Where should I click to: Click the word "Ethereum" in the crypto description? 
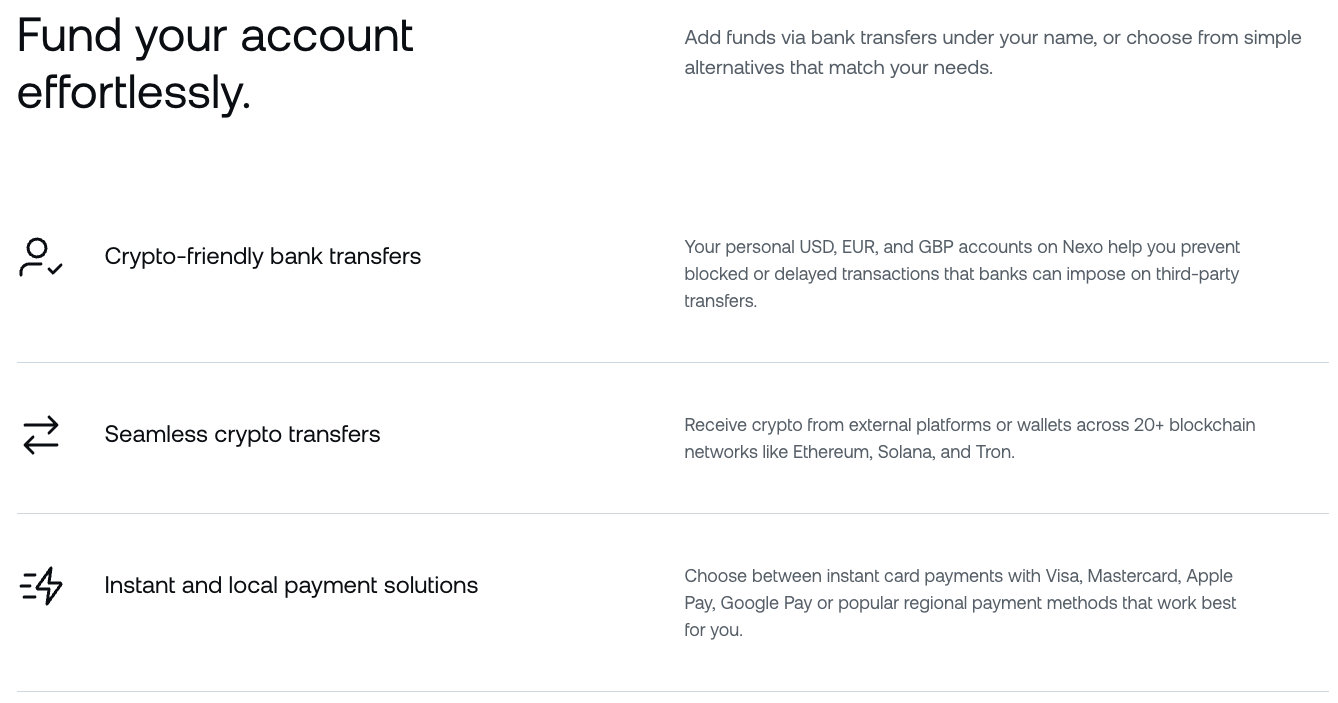pos(830,452)
